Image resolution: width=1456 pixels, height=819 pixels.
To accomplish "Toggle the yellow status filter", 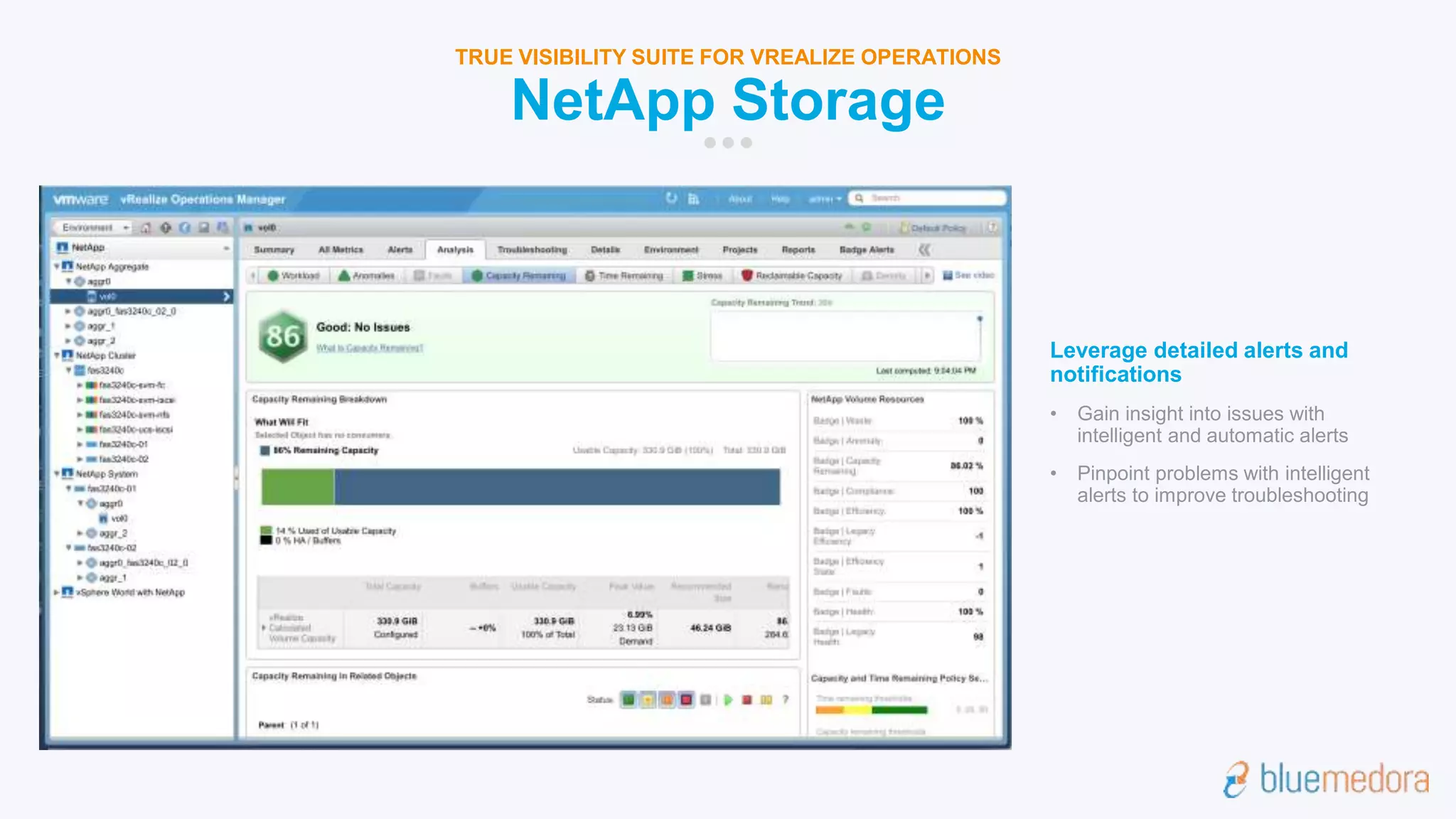I will pos(648,700).
